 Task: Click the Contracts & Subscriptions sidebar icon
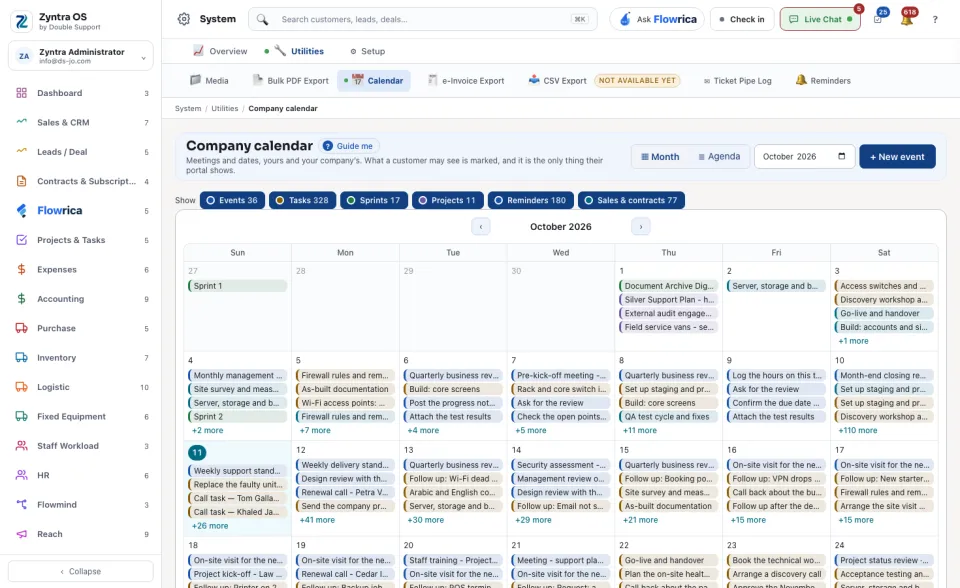click(21, 181)
